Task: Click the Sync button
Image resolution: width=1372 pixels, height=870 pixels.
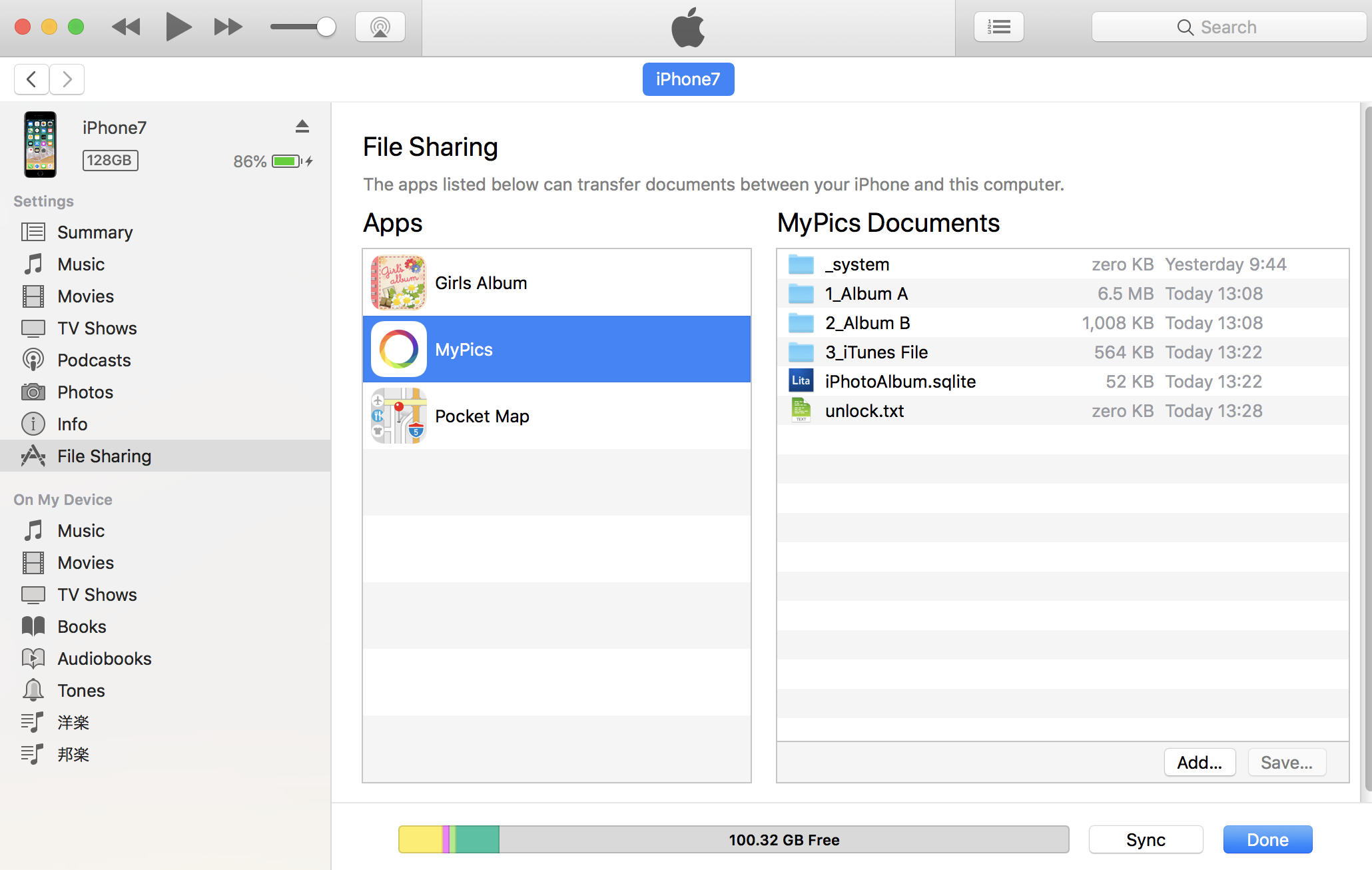Action: click(1146, 839)
